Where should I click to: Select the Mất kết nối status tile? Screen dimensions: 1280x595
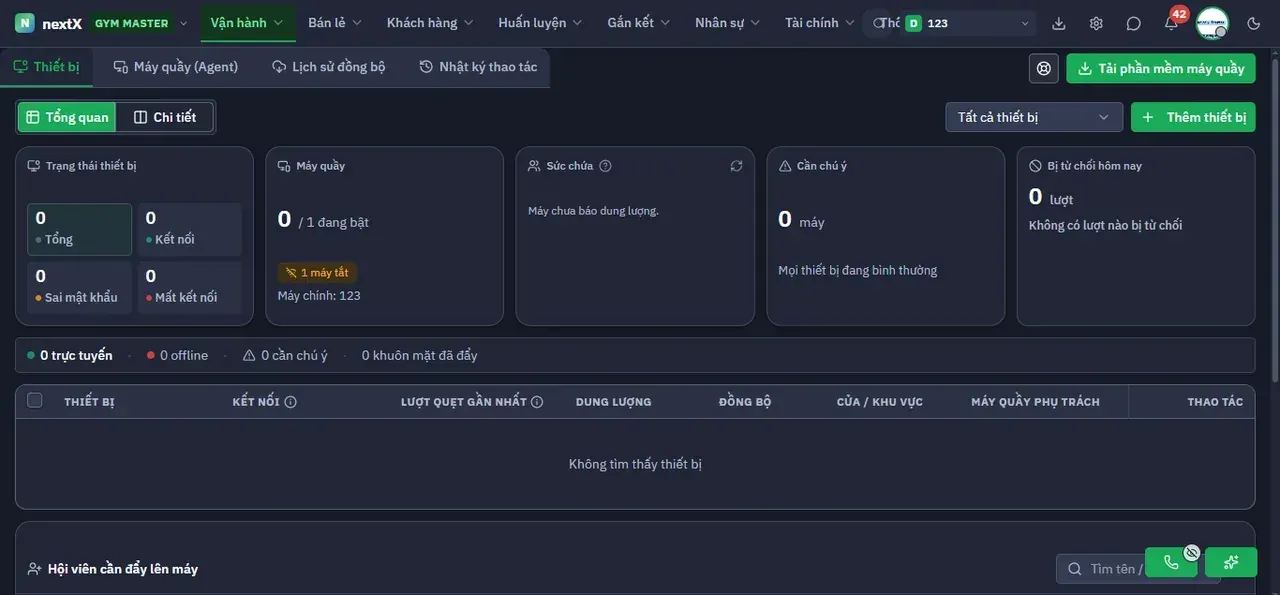click(189, 287)
